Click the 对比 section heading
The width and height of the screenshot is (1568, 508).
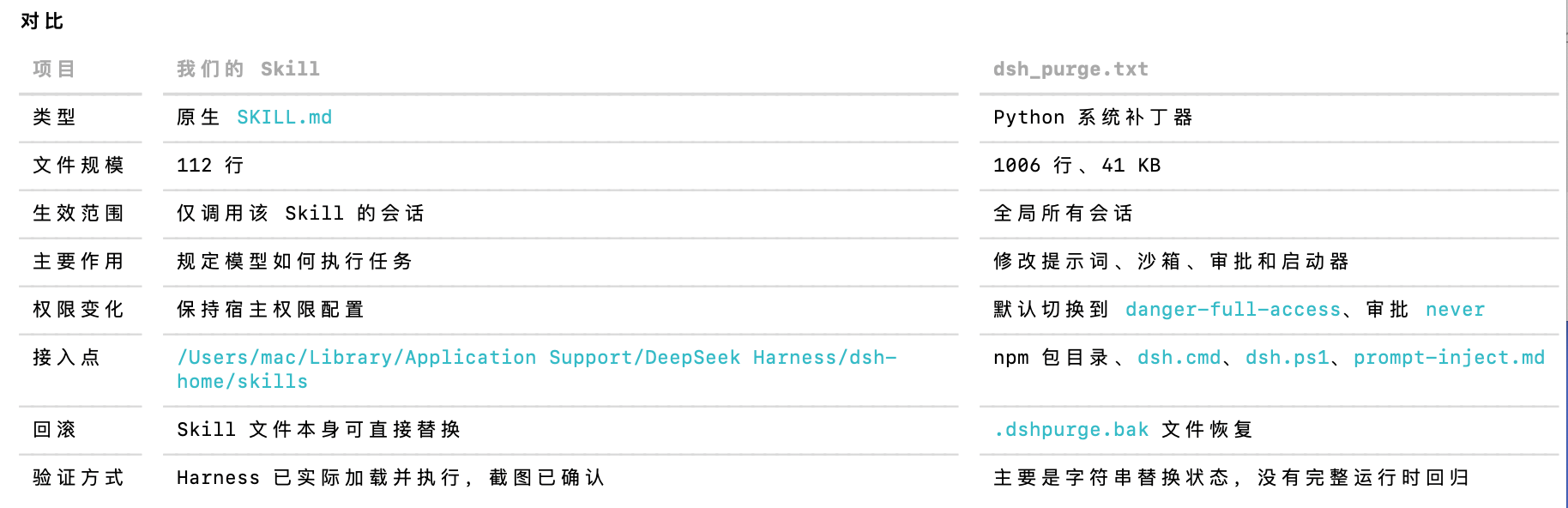click(x=42, y=21)
